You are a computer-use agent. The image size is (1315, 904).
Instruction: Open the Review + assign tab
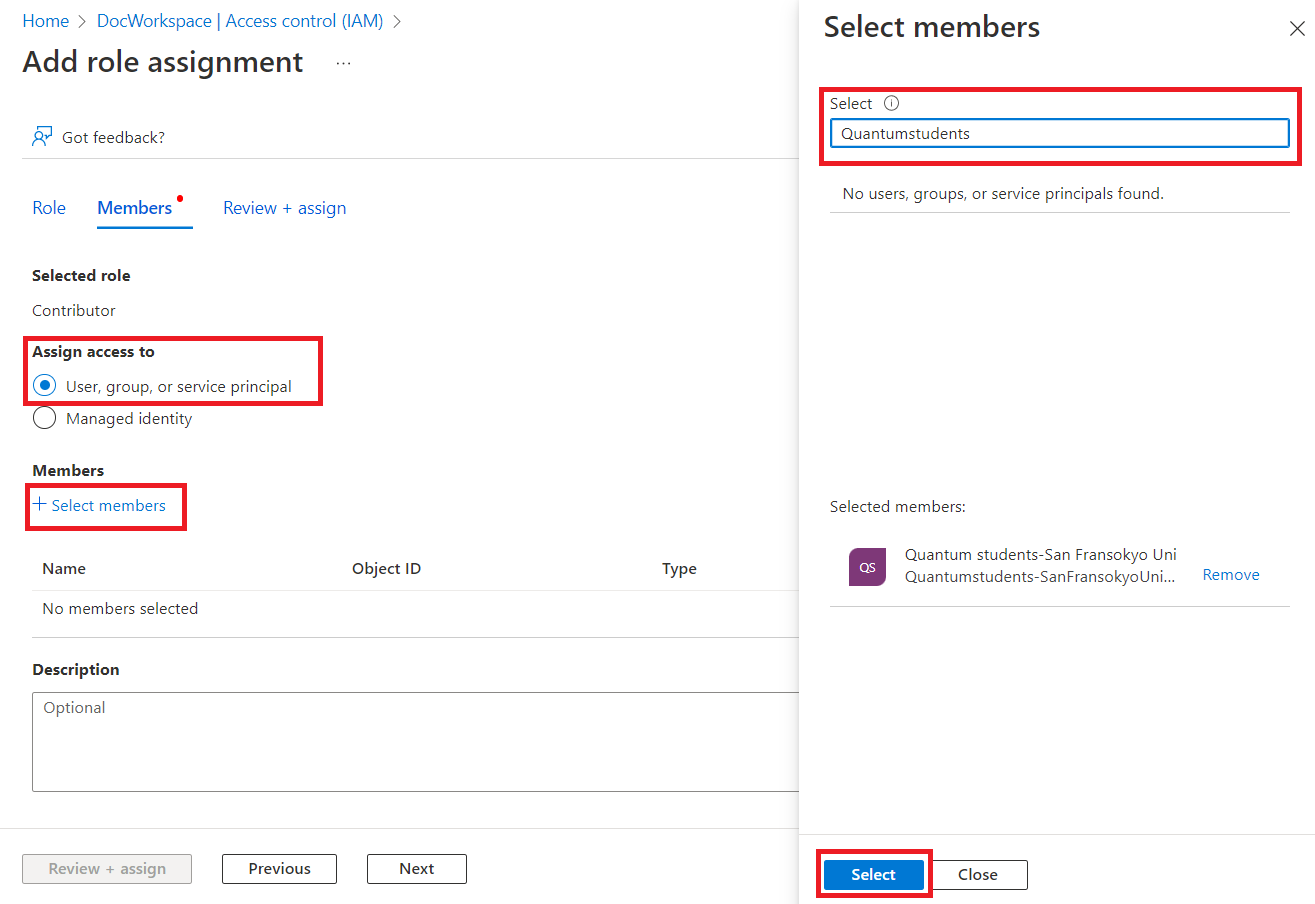click(284, 207)
